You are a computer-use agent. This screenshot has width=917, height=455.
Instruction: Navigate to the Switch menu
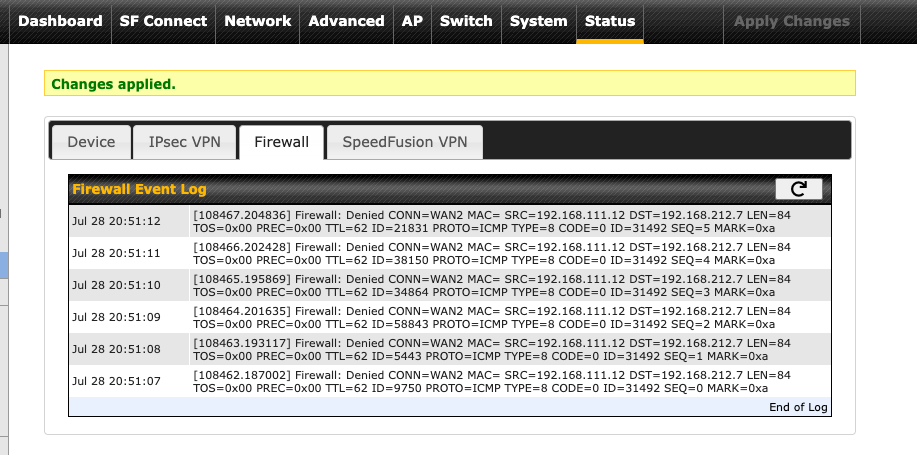(466, 22)
